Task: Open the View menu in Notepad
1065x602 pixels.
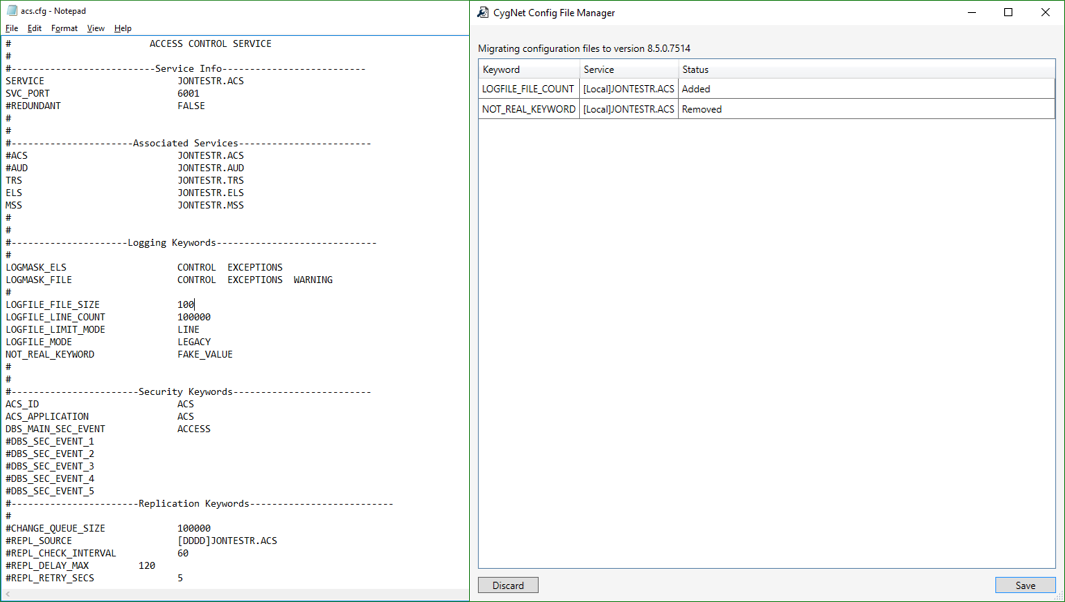Action: (x=95, y=29)
